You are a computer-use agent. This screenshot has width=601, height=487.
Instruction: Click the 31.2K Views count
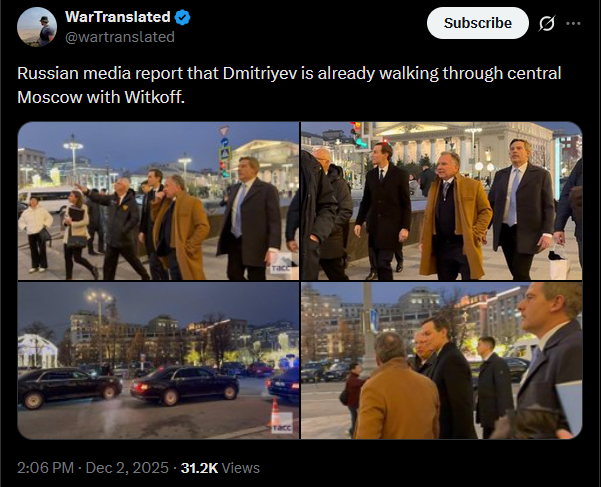[x=220, y=468]
